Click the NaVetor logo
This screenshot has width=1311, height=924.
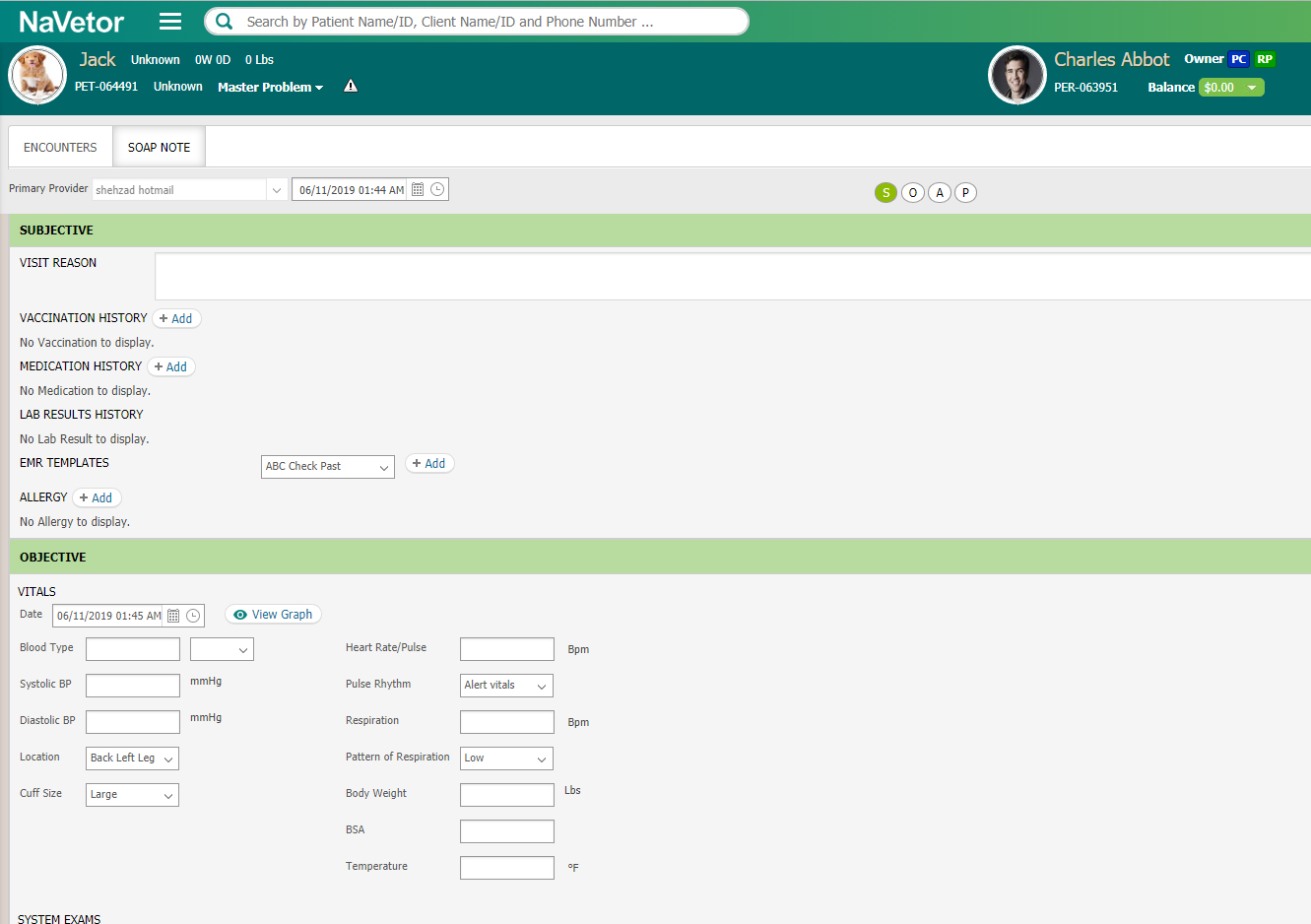72,22
